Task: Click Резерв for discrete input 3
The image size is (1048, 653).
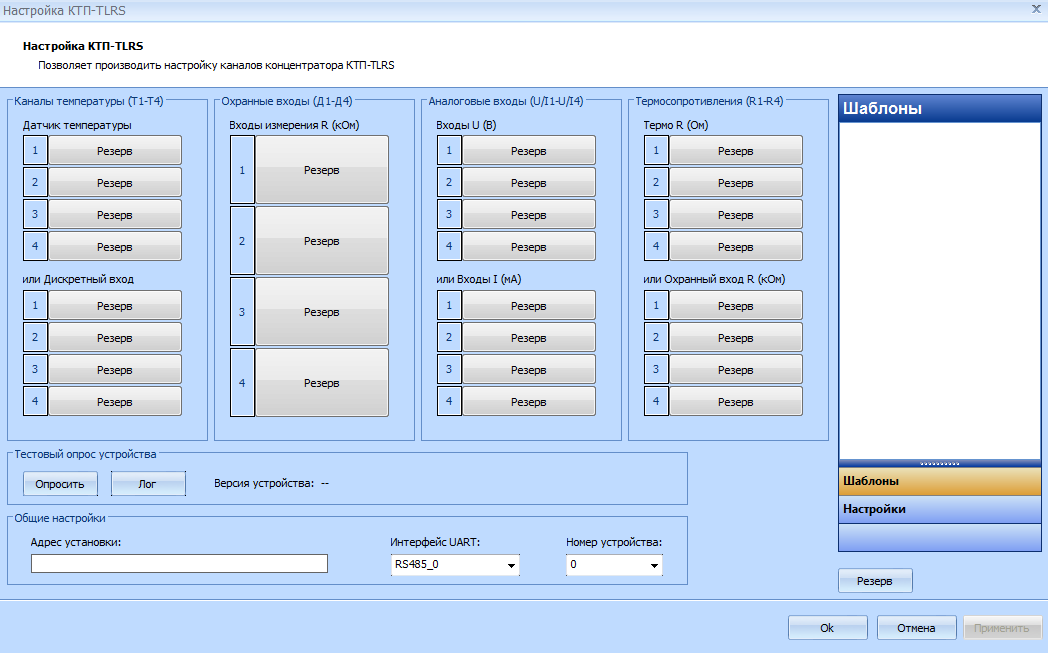Action: coord(115,370)
